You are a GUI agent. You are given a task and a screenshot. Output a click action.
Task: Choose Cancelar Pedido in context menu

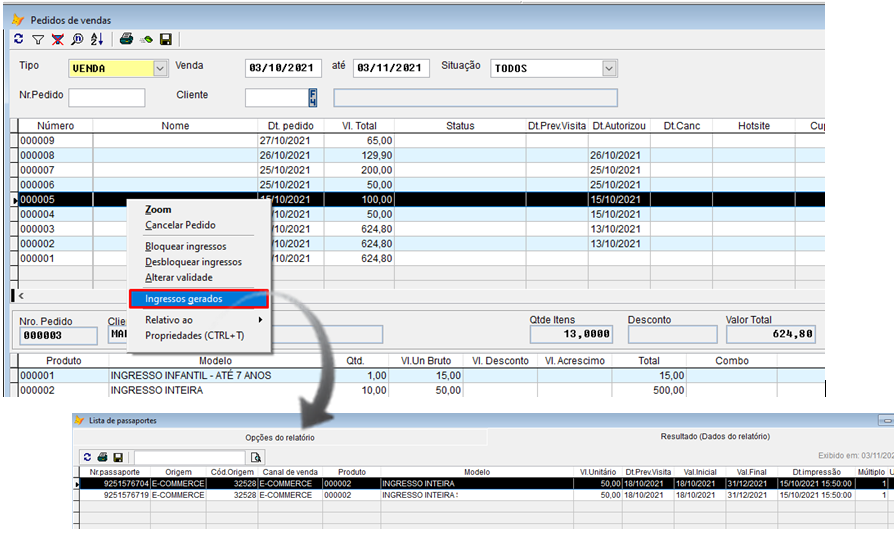pos(180,225)
